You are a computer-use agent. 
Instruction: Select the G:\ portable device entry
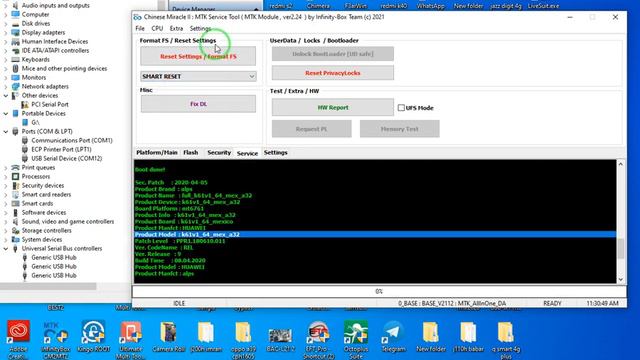[36, 122]
